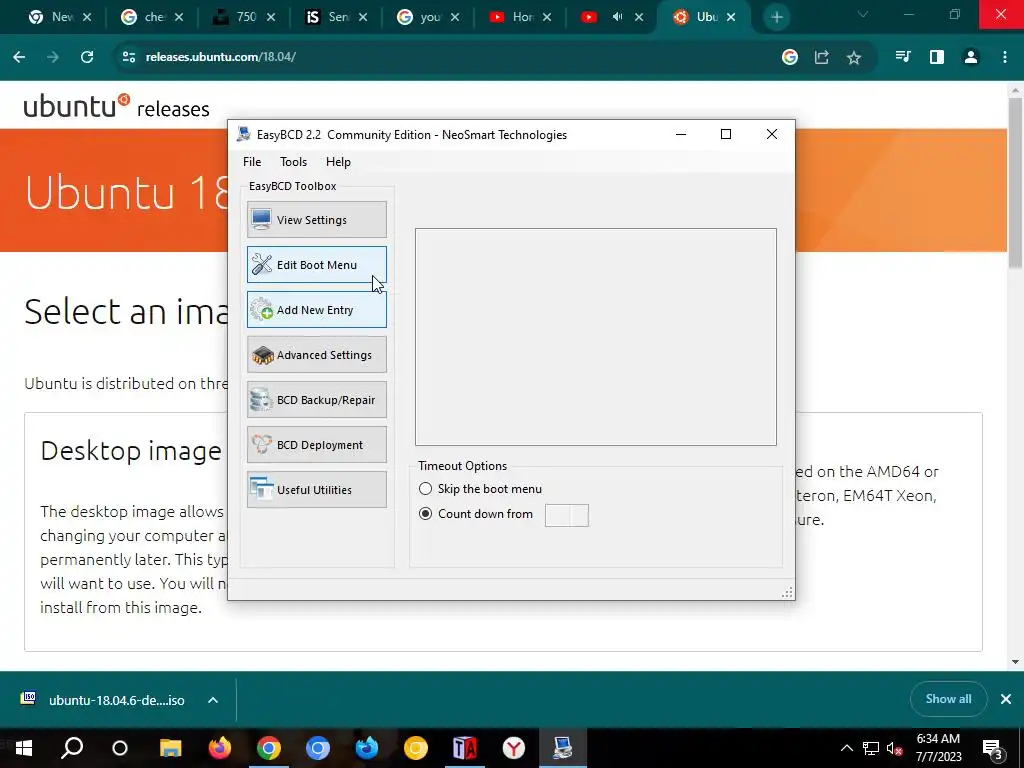The width and height of the screenshot is (1024, 768).
Task: Bookmark this page with the star
Action: pyautogui.click(x=854, y=57)
